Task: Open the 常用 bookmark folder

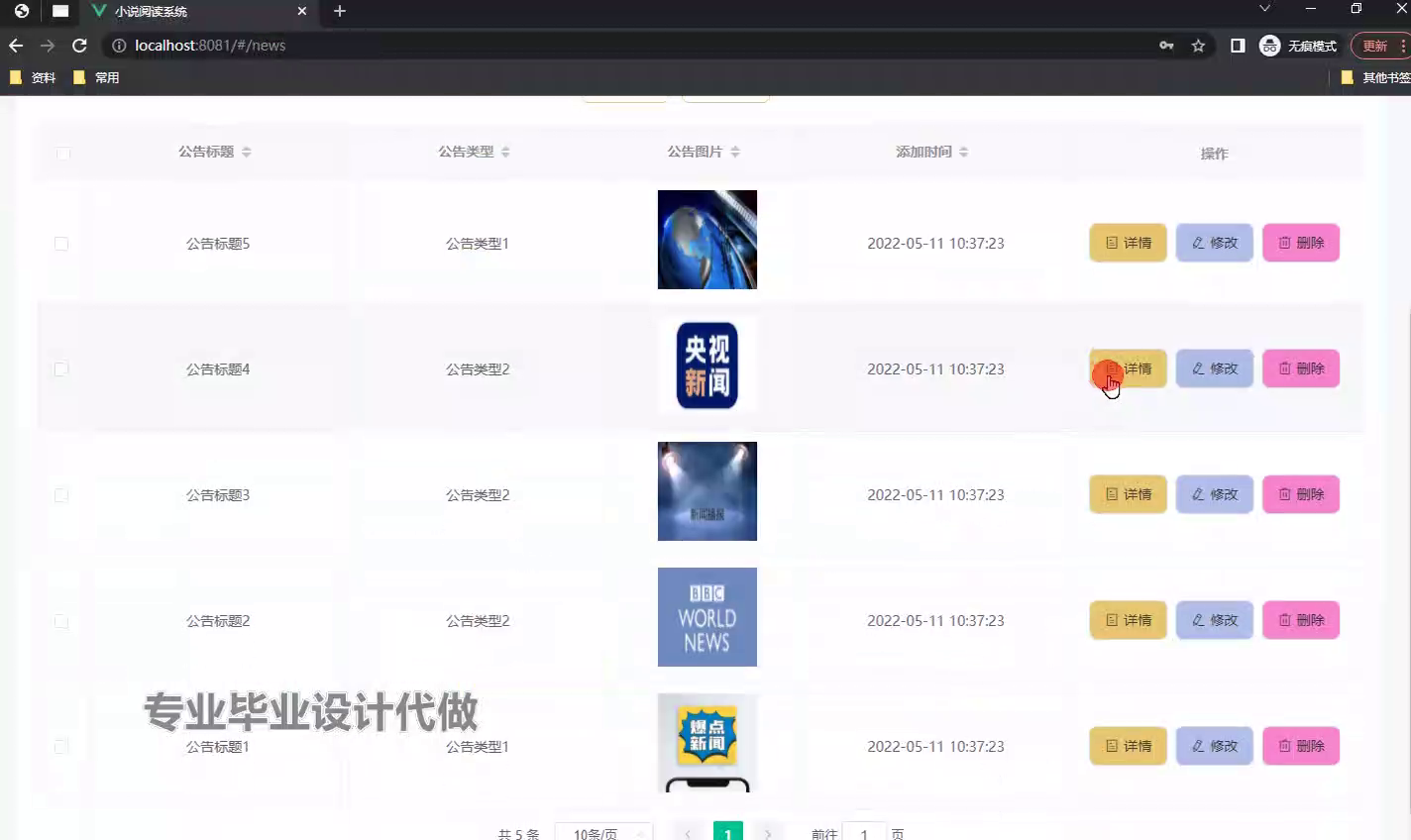Action: point(96,77)
